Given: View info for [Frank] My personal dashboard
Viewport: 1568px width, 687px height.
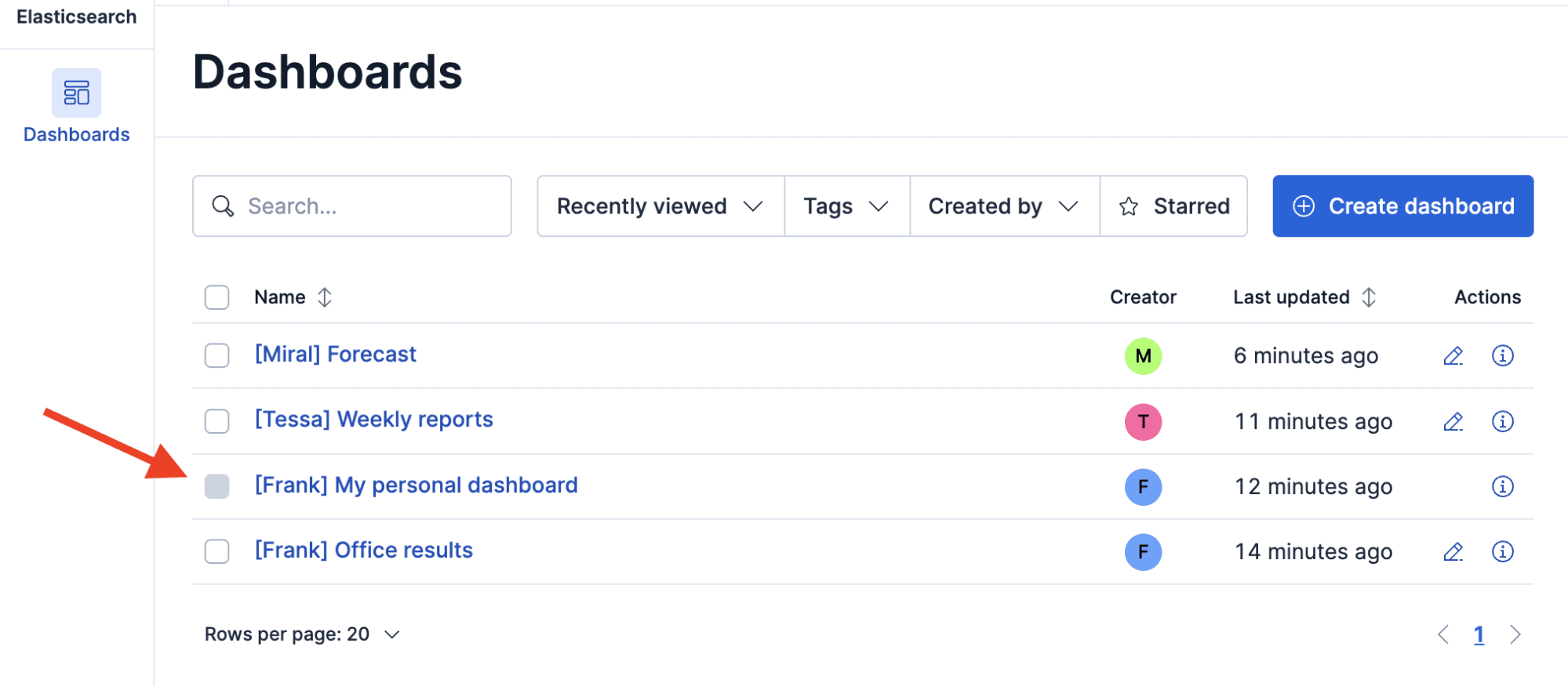Looking at the screenshot, I should click(x=1502, y=487).
